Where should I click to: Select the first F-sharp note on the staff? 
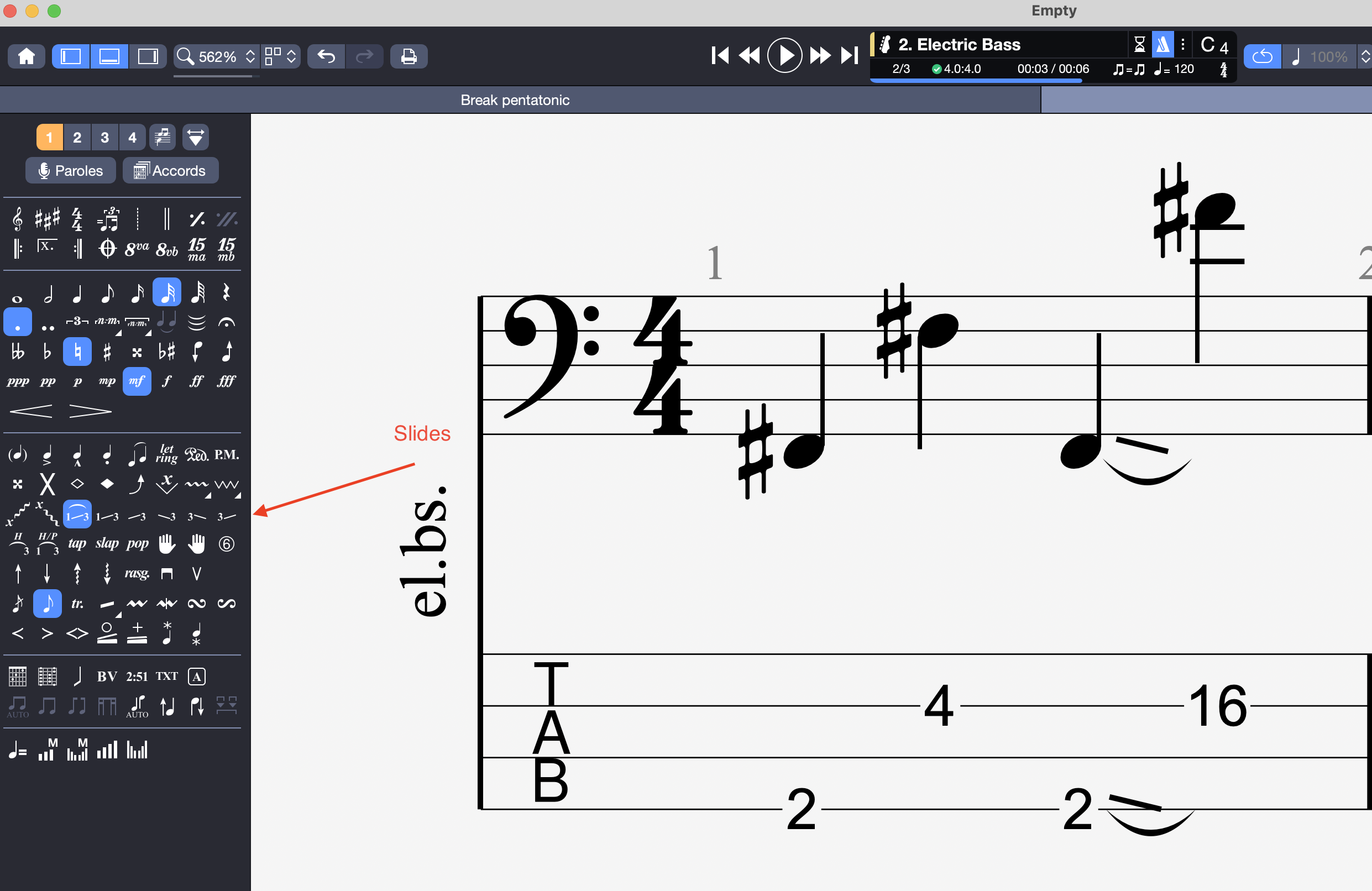click(804, 451)
